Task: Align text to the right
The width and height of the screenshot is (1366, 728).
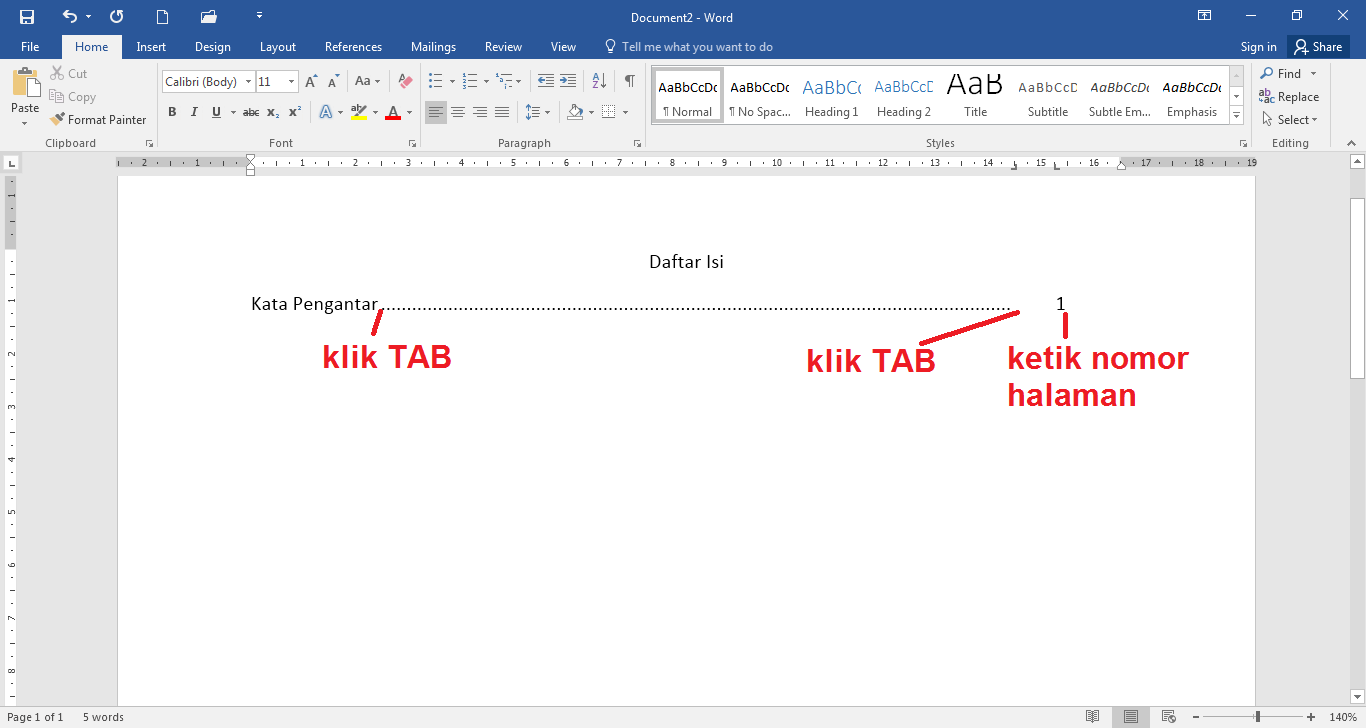Action: coord(480,112)
